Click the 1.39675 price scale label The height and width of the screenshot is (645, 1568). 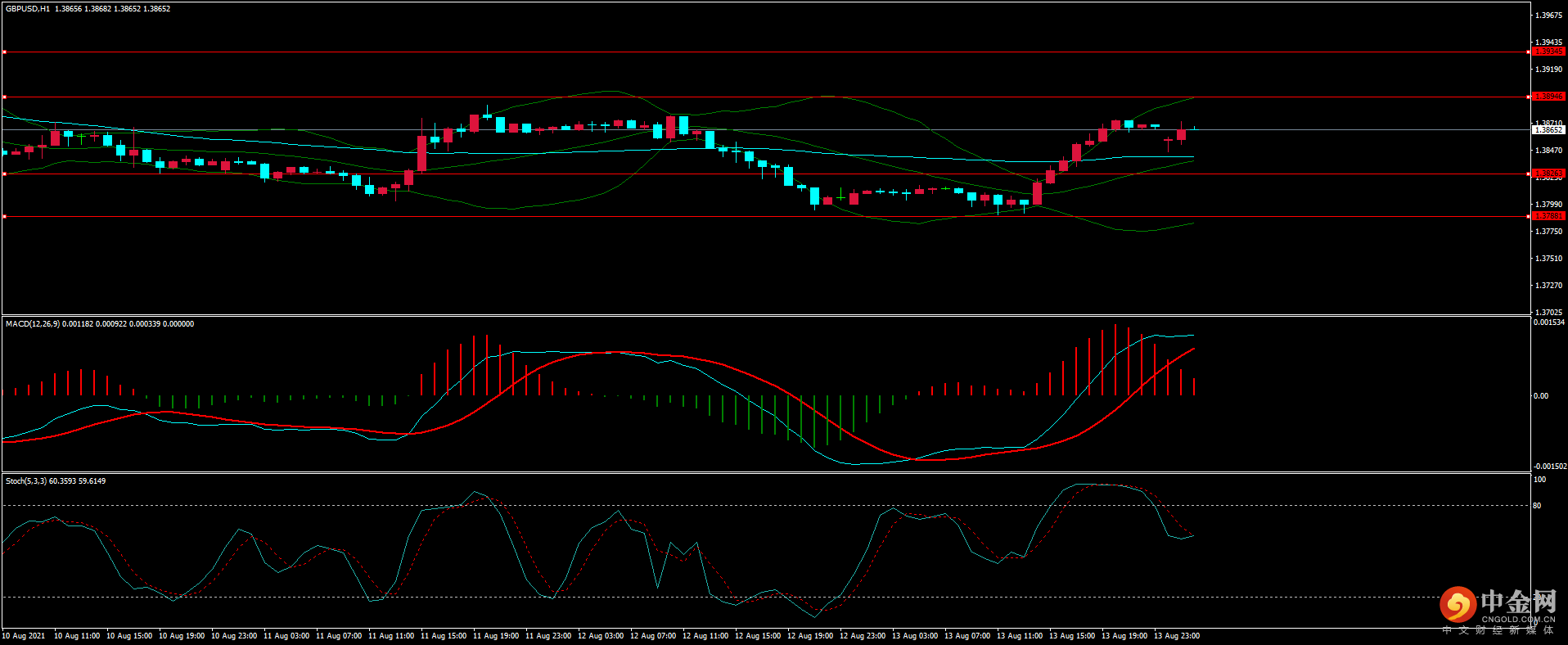pyautogui.click(x=1548, y=16)
